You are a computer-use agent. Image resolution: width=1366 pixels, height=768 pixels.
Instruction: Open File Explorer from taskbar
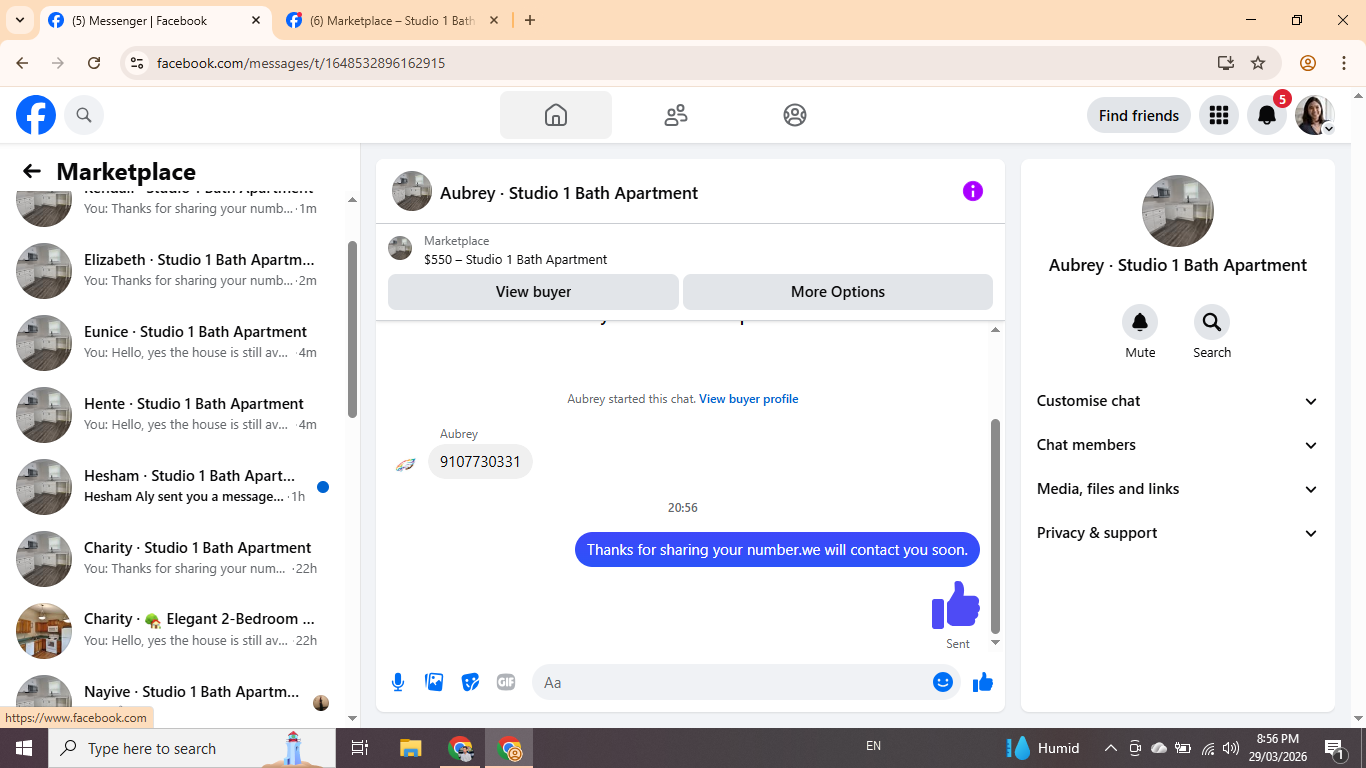click(410, 748)
